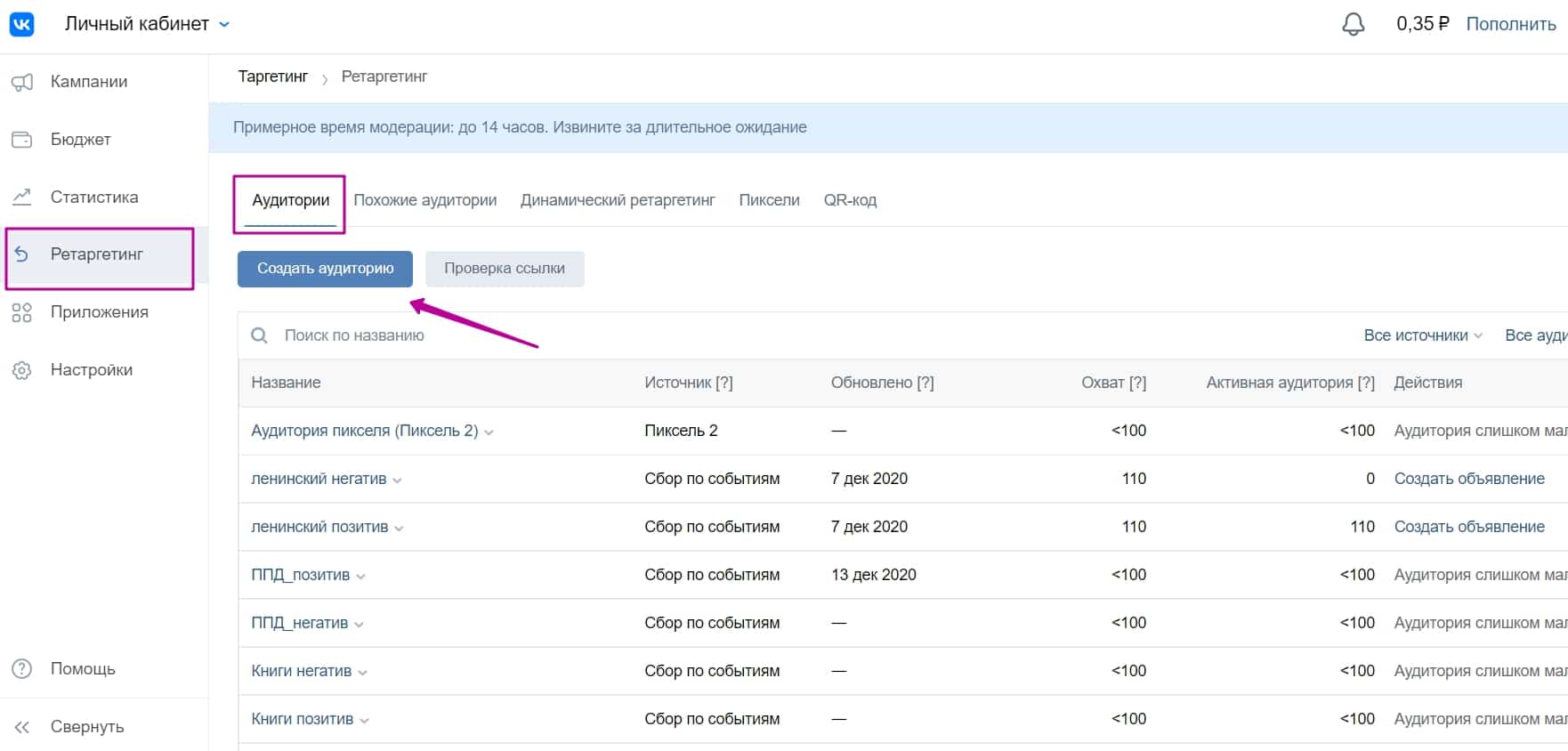Click the Помощь question mark icon
Image resolution: width=1568 pixels, height=751 pixels.
(x=22, y=668)
